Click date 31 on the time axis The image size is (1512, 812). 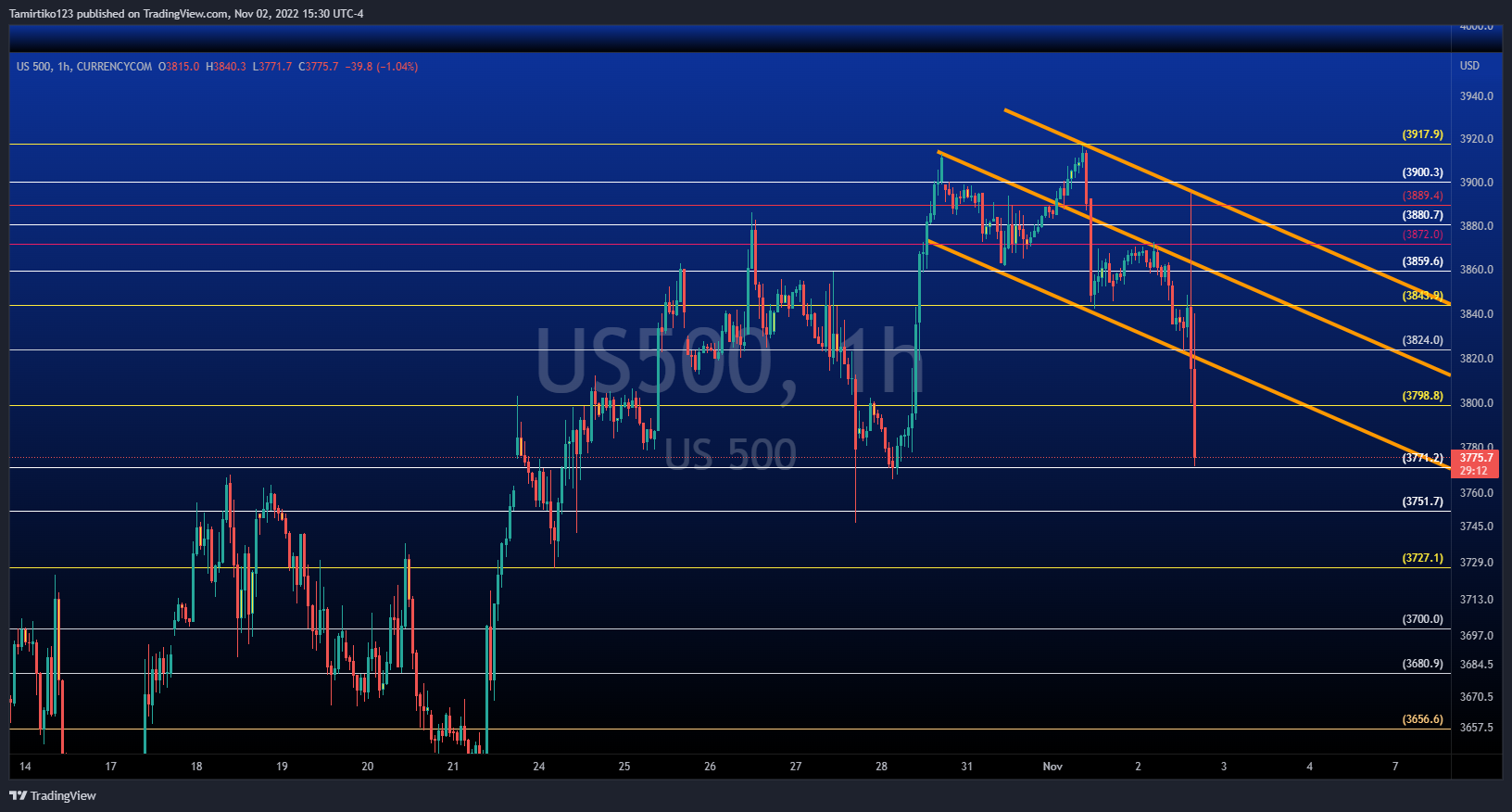[x=966, y=767]
